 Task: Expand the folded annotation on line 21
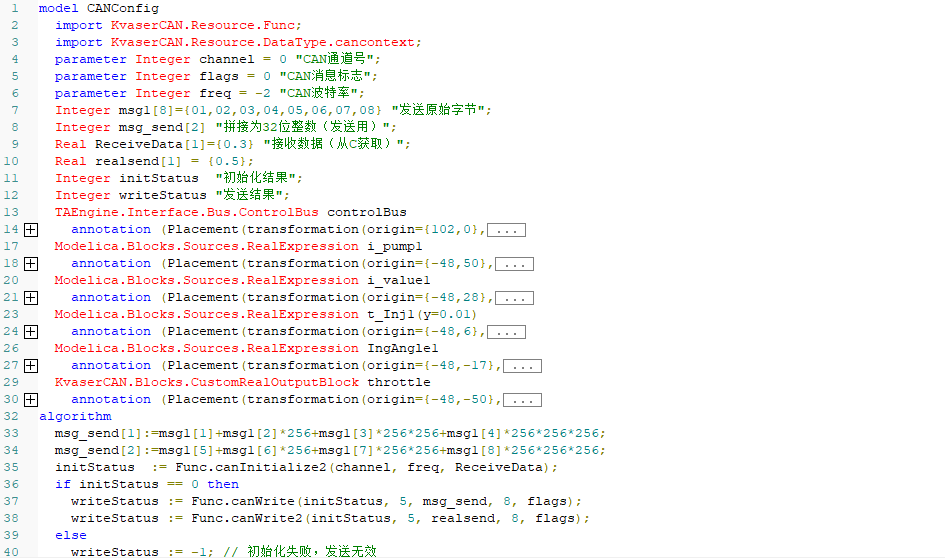click(x=31, y=298)
